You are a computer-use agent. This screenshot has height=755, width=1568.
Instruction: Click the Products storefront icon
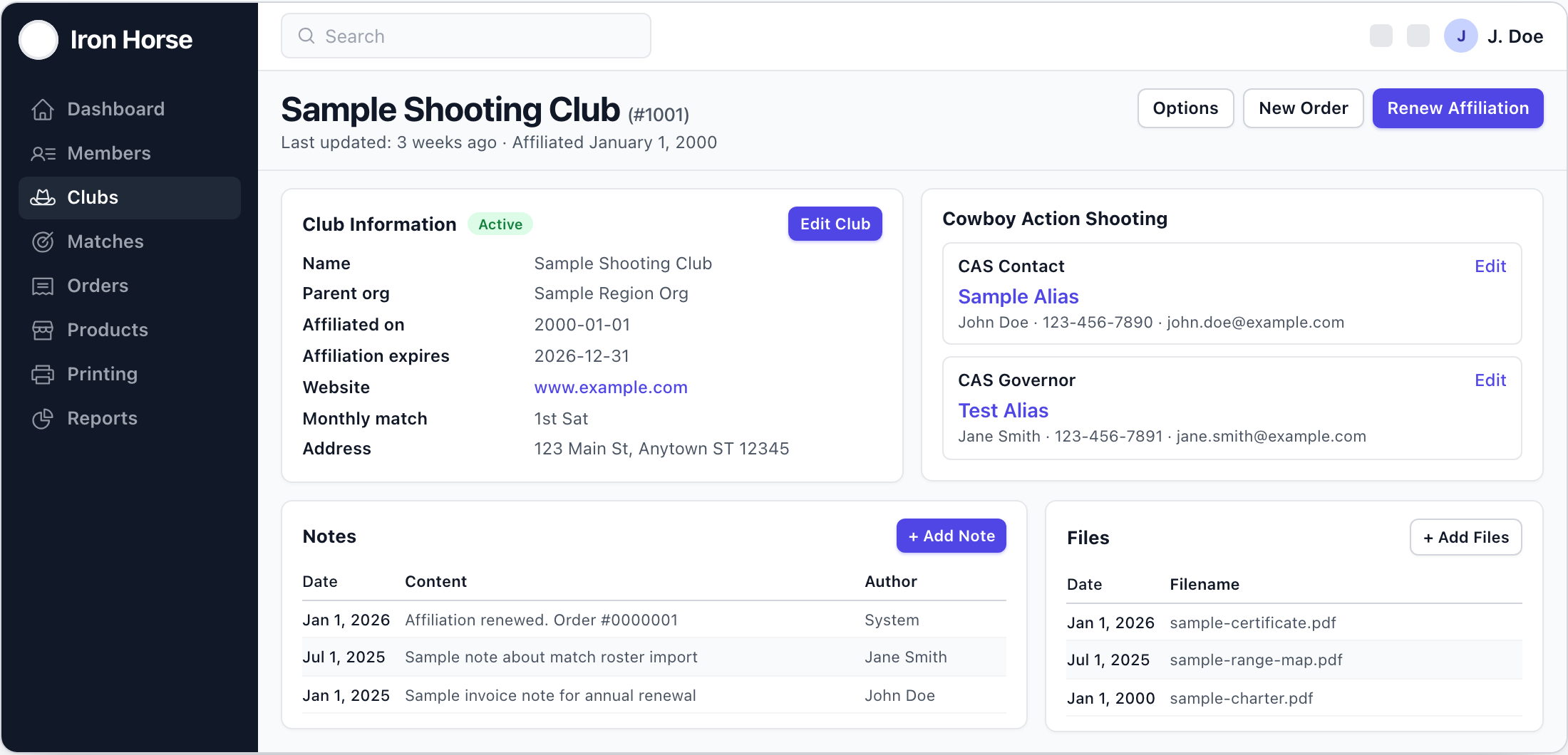[43, 330]
